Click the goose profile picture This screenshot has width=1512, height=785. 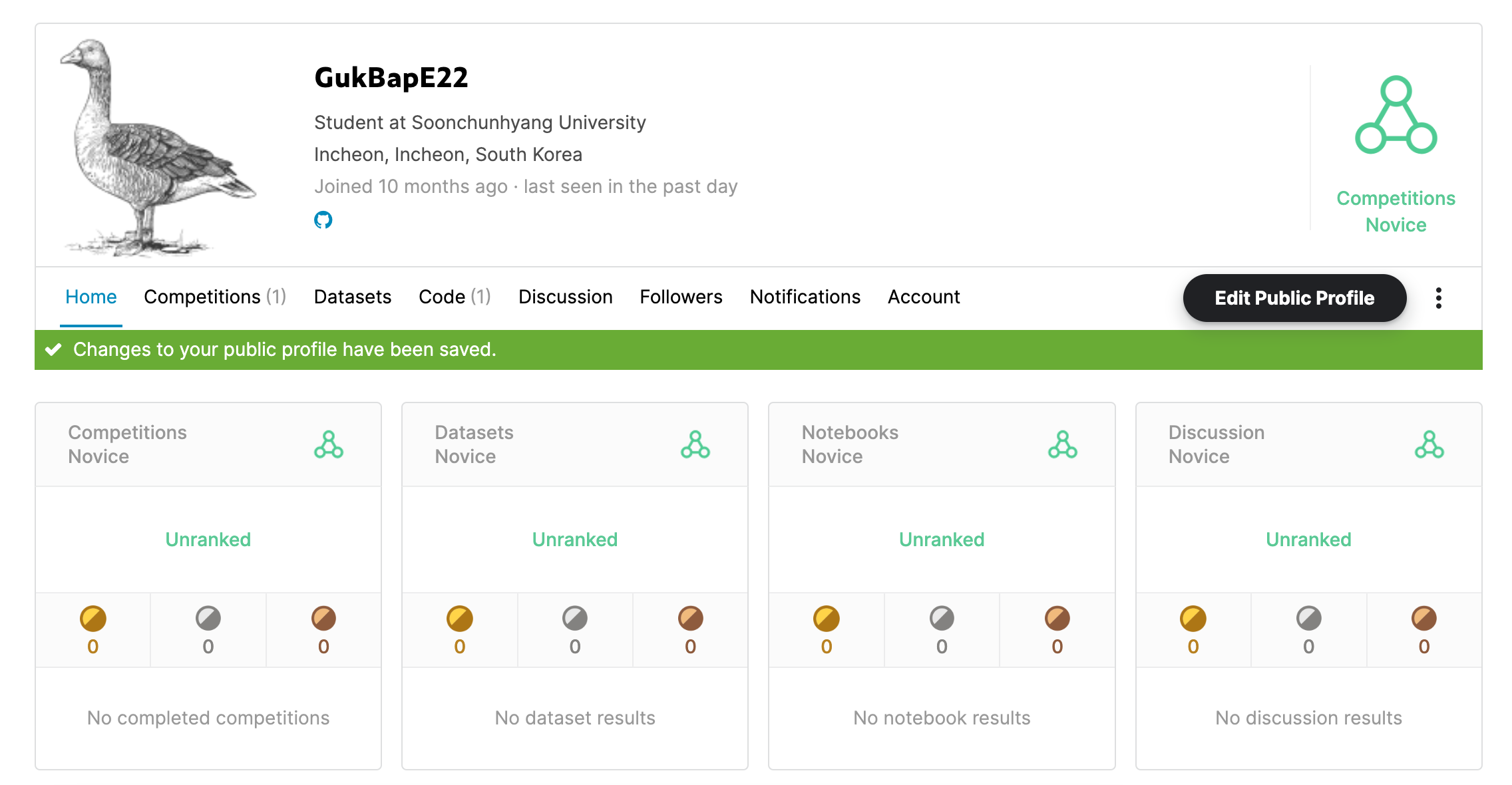158,148
